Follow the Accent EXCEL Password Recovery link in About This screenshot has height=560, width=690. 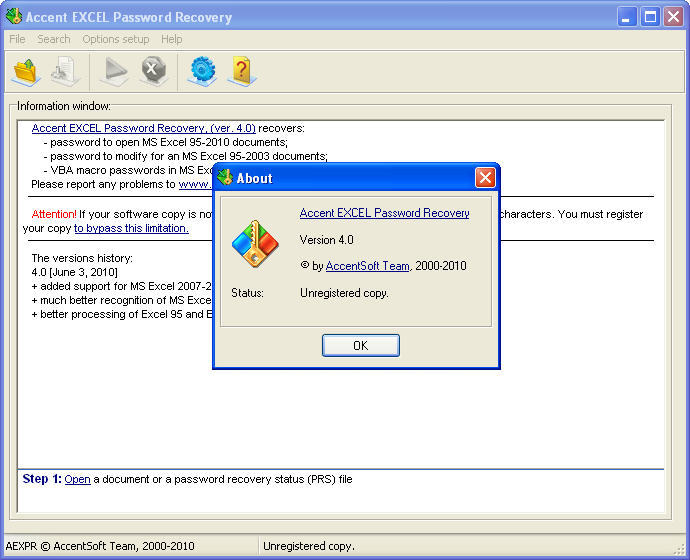[x=384, y=213]
